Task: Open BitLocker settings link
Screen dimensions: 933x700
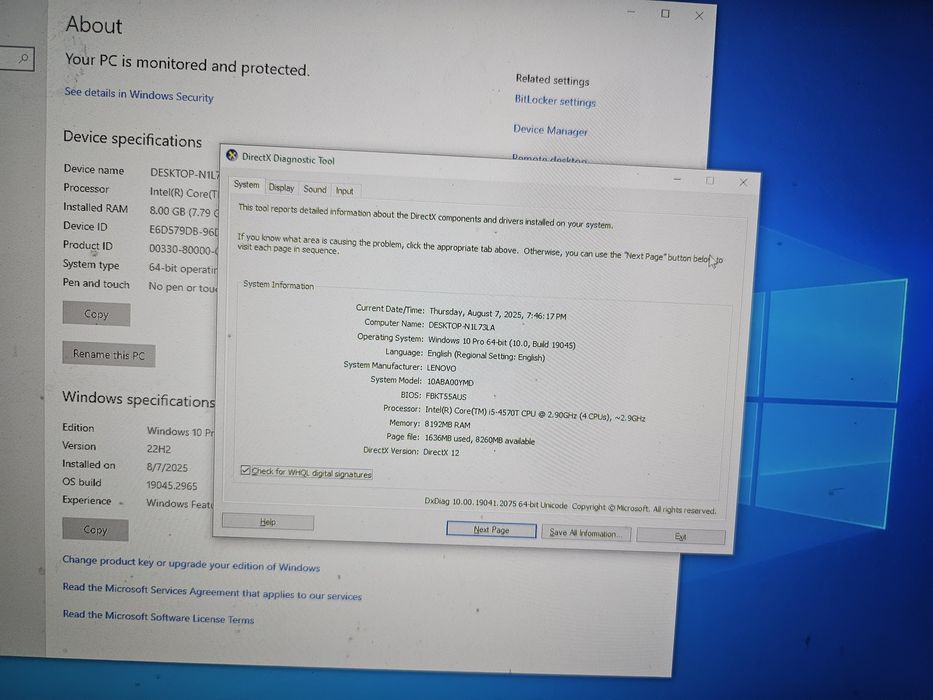Action: 555,101
